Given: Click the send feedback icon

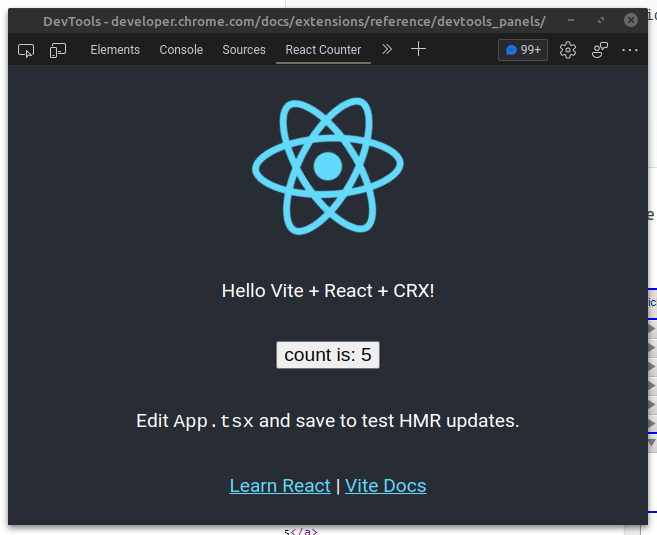Looking at the screenshot, I should [600, 50].
